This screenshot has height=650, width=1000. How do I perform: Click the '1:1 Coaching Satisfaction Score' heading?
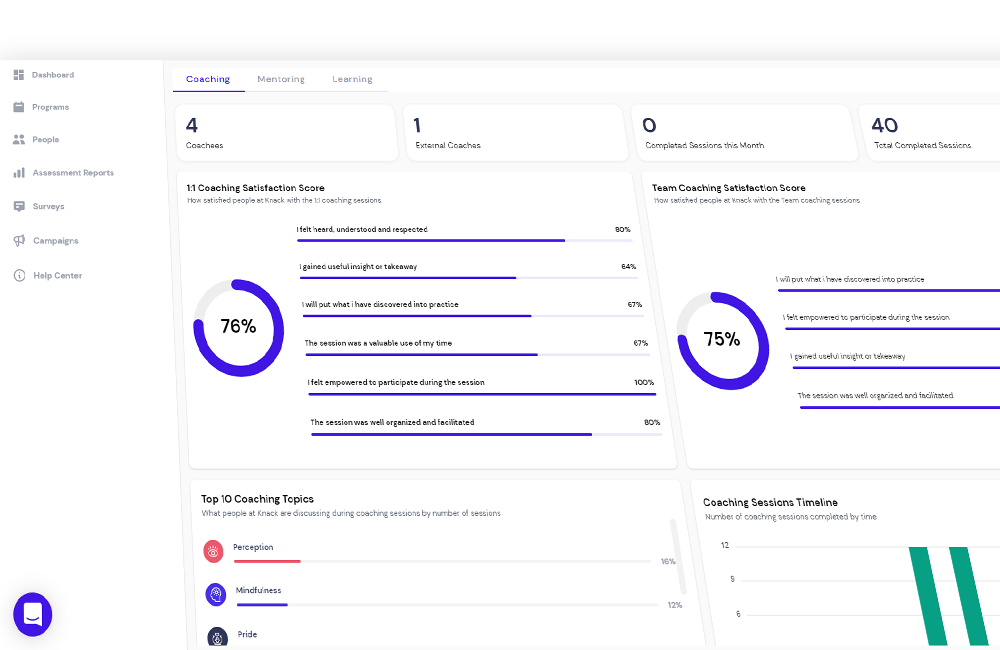click(255, 188)
